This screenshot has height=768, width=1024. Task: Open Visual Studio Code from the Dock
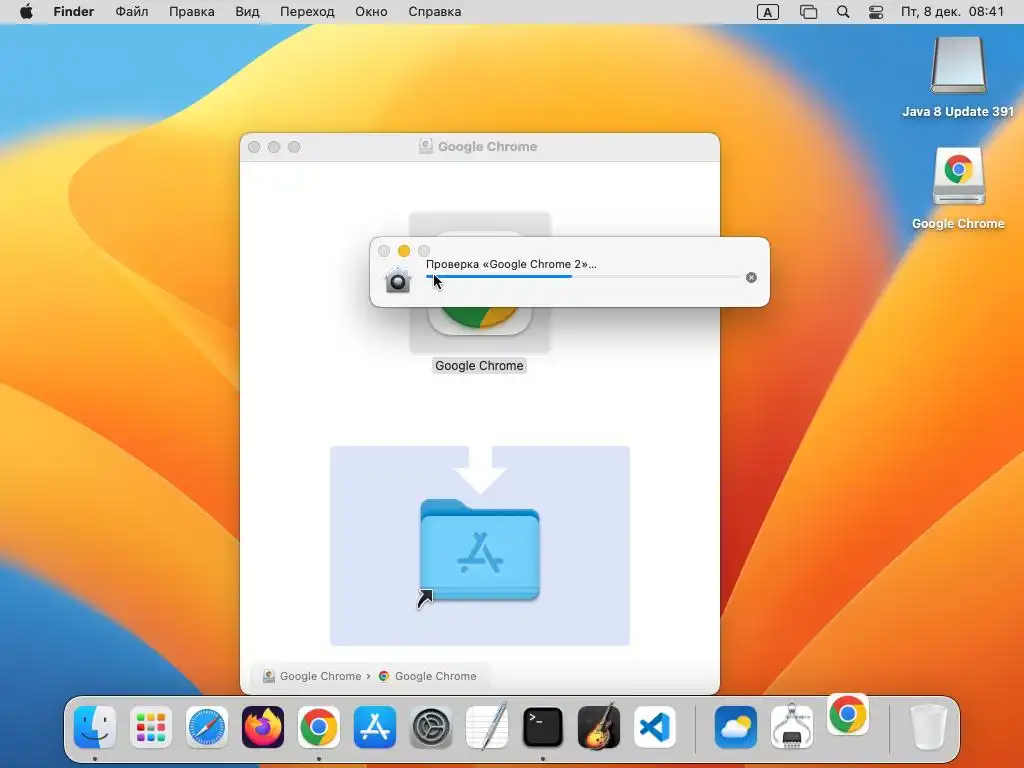[x=655, y=727]
